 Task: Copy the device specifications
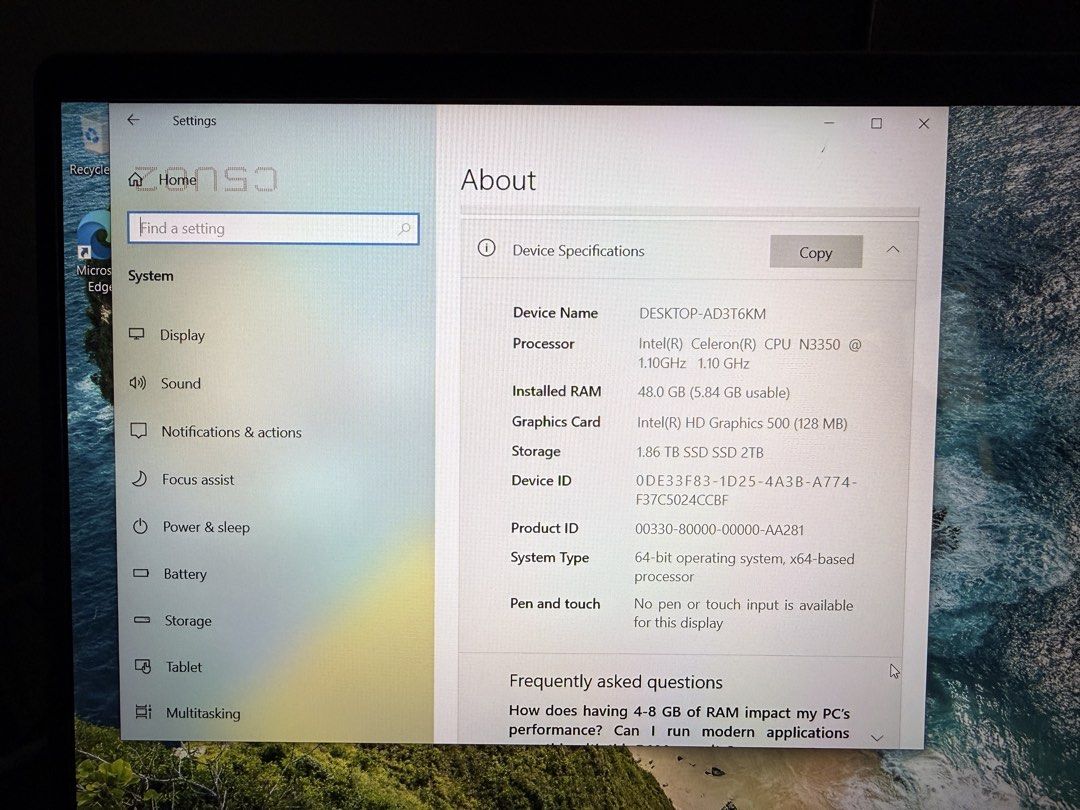[816, 252]
